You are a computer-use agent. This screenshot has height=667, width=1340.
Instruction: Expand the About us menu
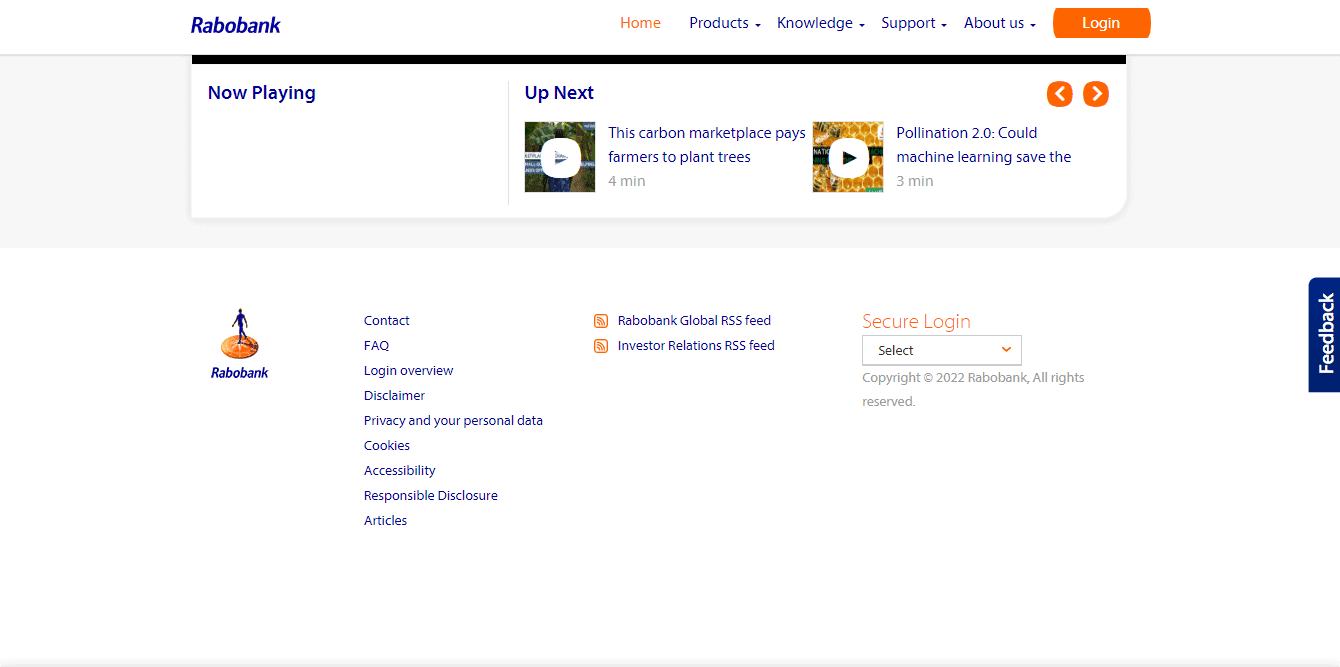coord(1000,23)
